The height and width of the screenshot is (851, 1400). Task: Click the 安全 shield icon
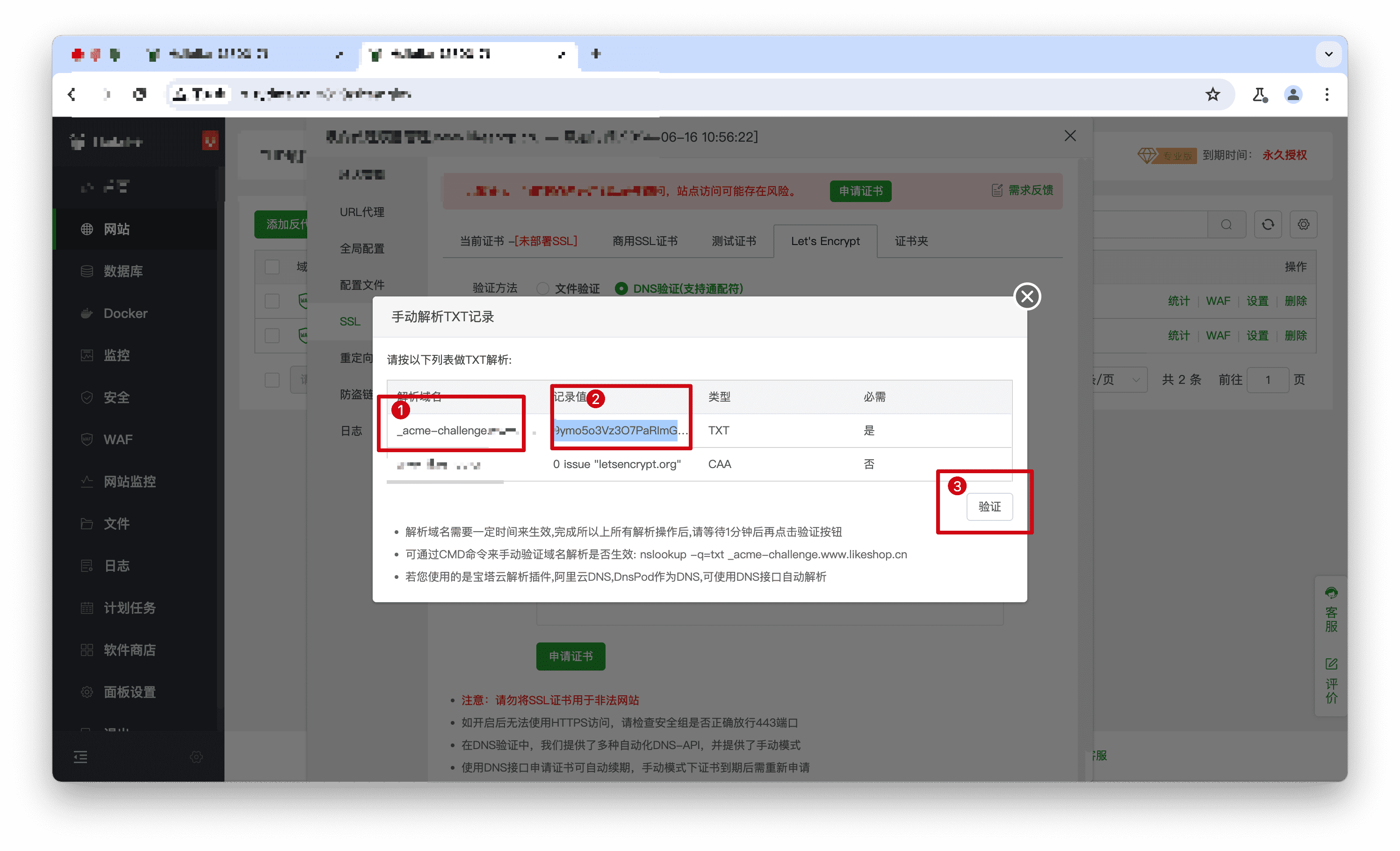(x=87, y=397)
